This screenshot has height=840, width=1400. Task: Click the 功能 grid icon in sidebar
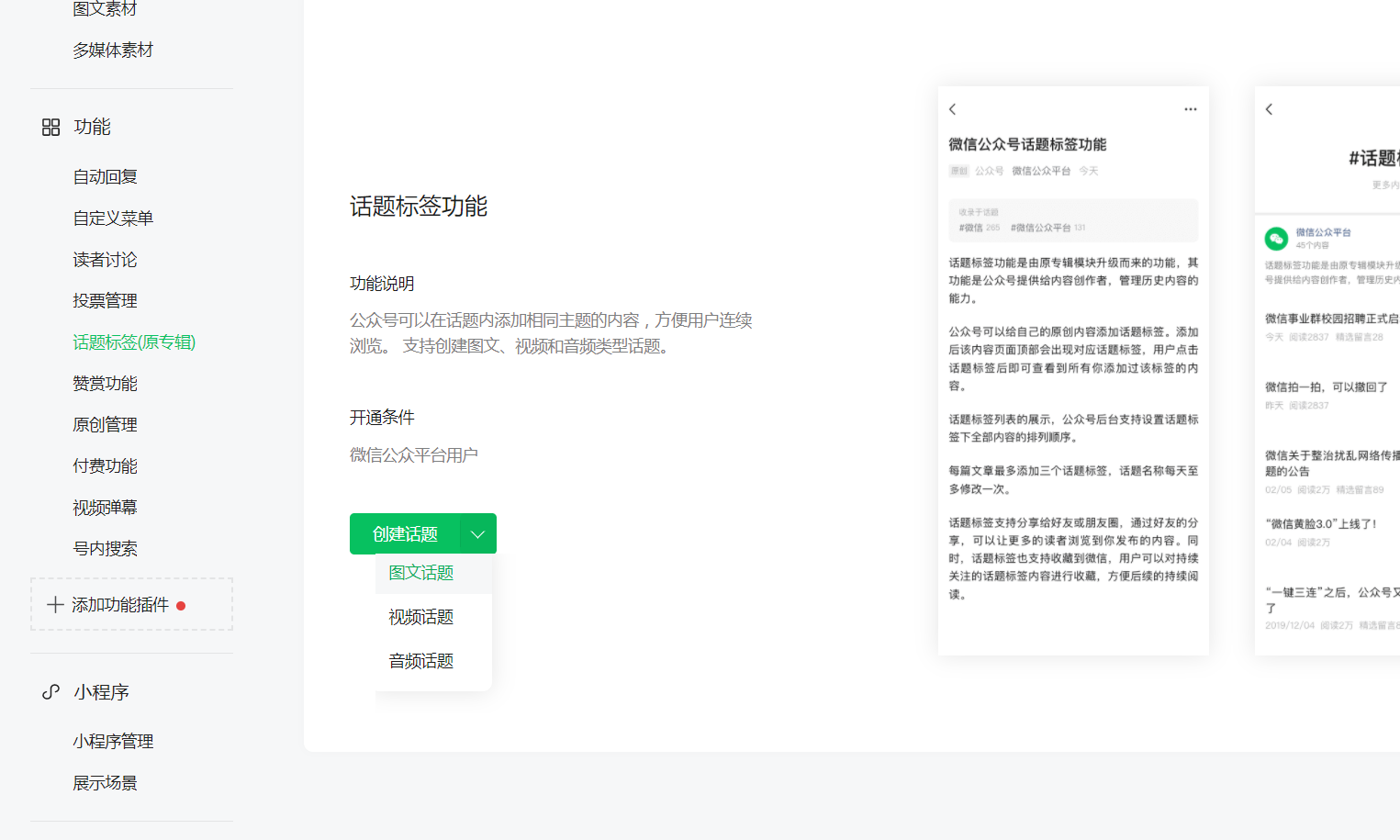point(51,127)
